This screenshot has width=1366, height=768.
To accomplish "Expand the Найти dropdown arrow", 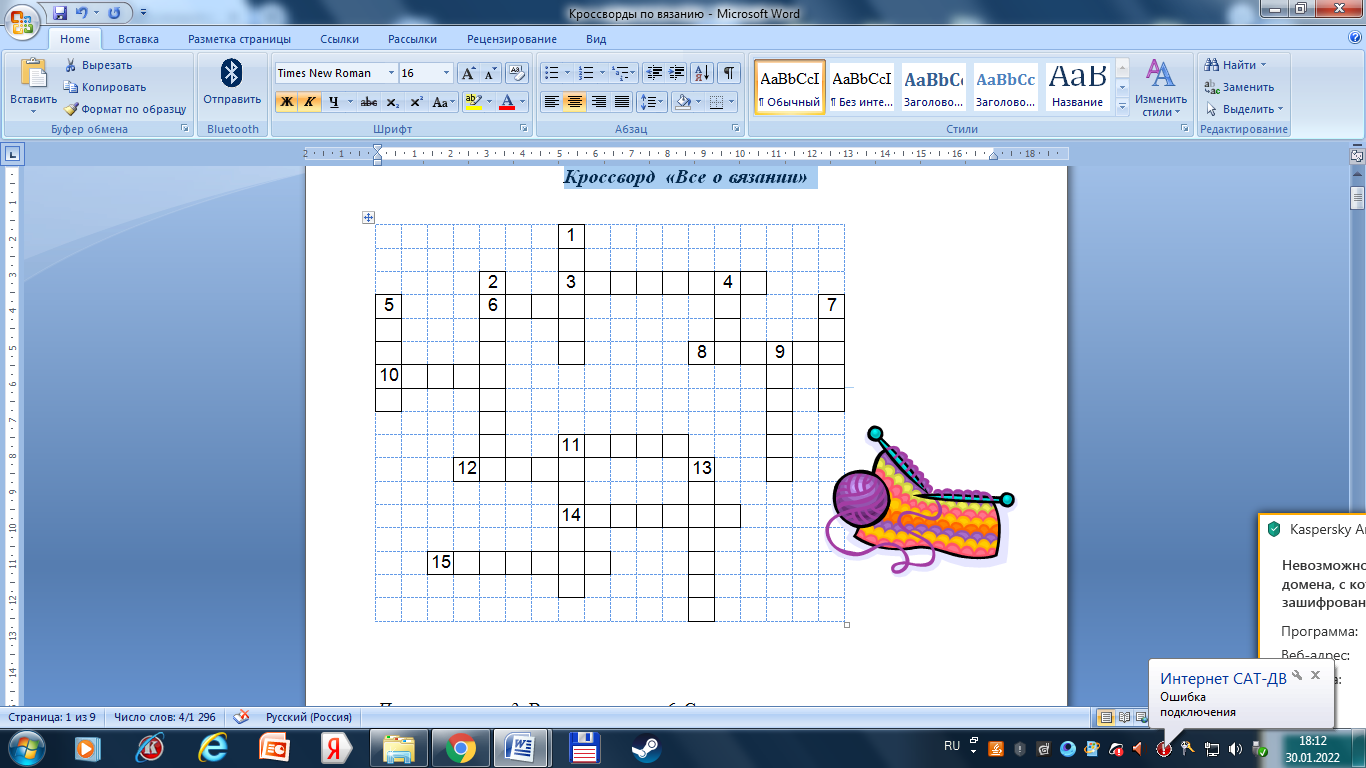I will (1263, 65).
